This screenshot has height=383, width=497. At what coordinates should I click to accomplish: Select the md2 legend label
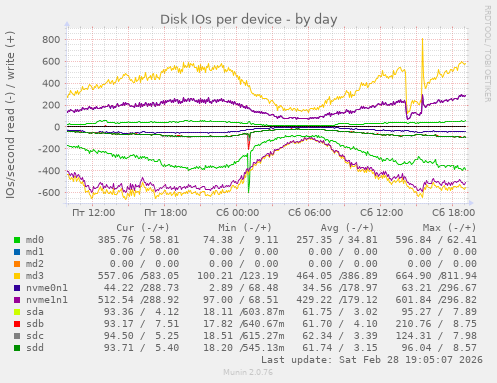tap(35, 264)
